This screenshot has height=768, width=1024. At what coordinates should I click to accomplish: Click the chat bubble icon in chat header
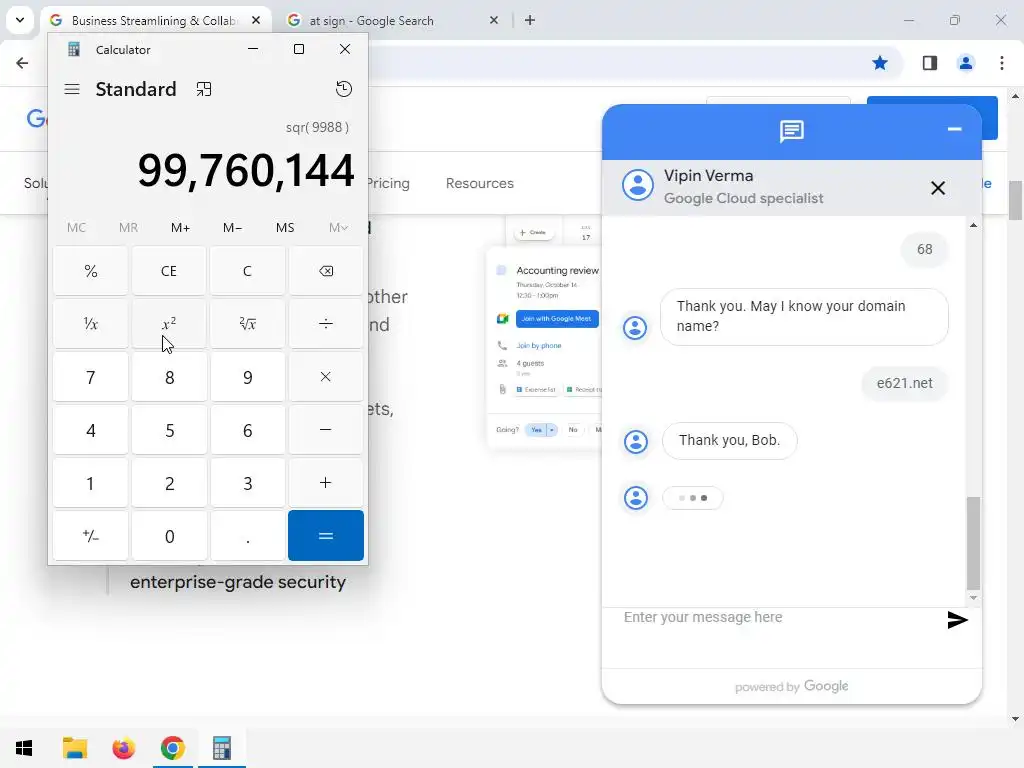792,131
